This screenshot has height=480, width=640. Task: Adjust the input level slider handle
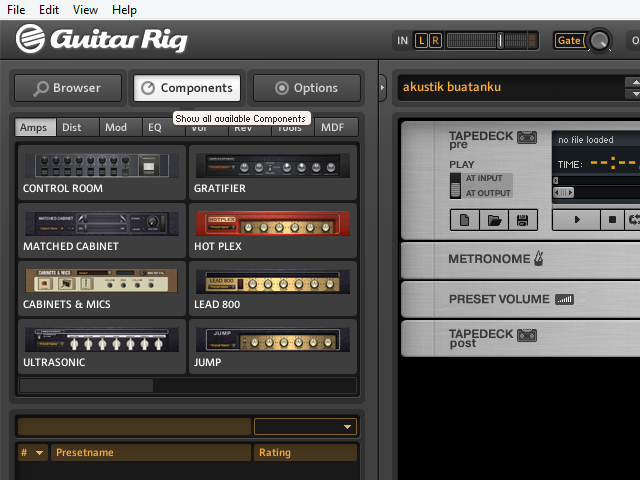click(500, 40)
